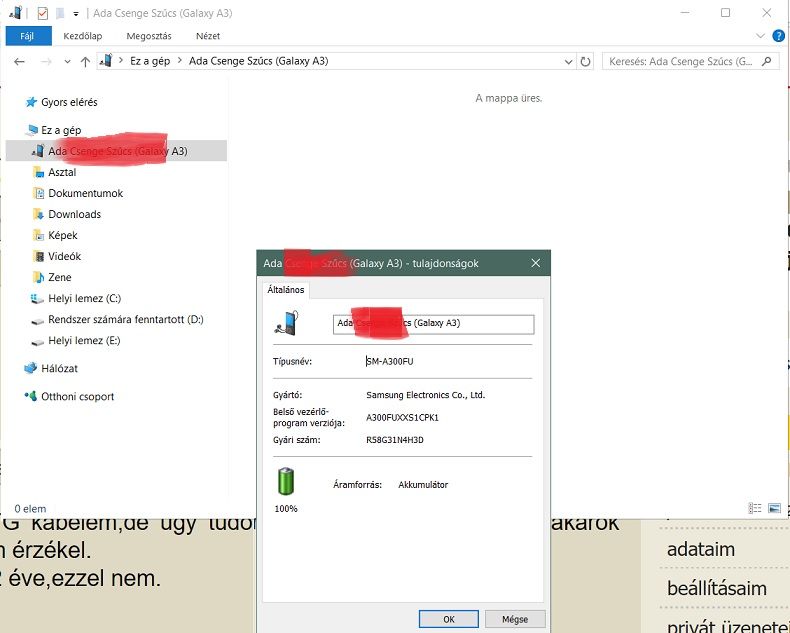The width and height of the screenshot is (790, 633).
Task: Open Zene folder in navigation pane
Action: coord(59,278)
